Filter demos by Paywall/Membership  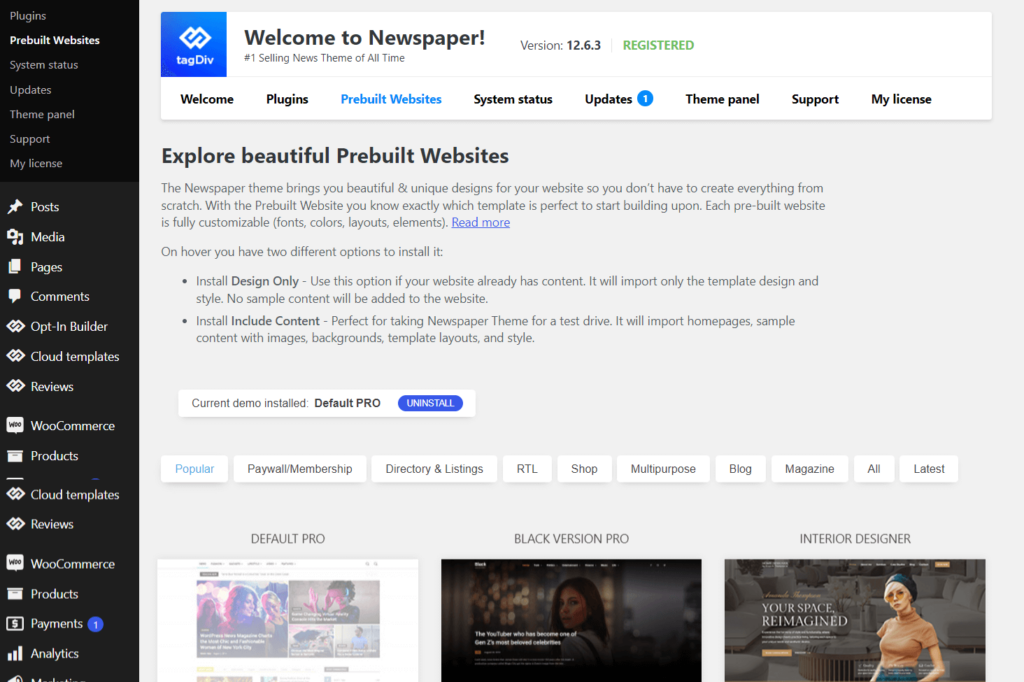(300, 469)
